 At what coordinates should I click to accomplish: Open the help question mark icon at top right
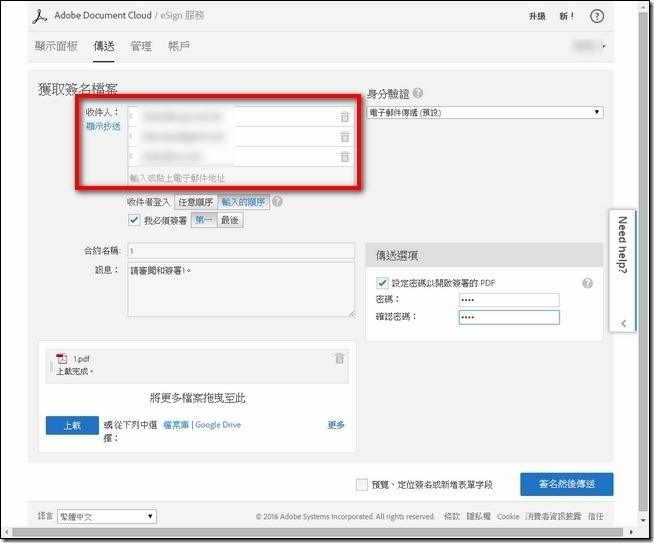click(x=597, y=16)
